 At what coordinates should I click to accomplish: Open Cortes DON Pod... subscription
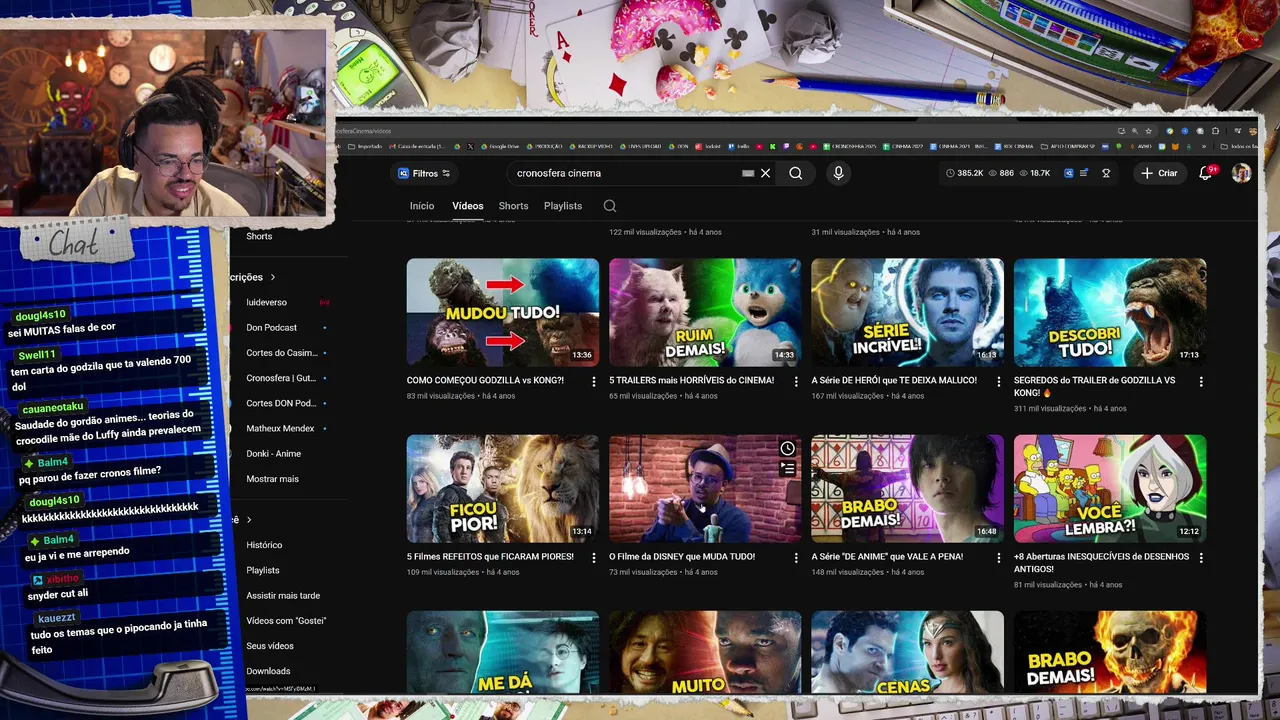pos(281,403)
